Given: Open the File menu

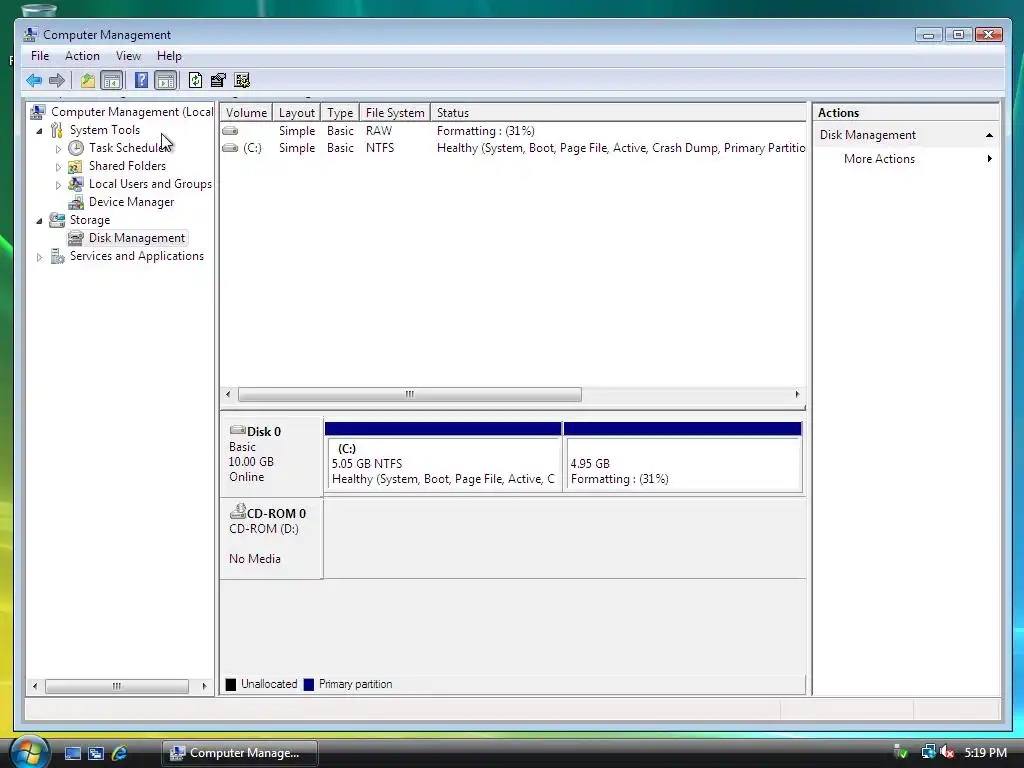Looking at the screenshot, I should [40, 56].
